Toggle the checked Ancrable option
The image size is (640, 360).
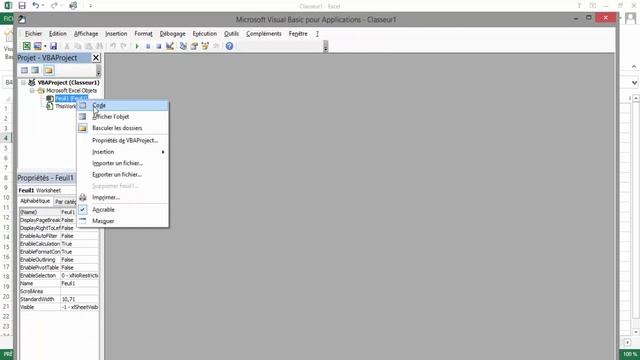pos(123,210)
